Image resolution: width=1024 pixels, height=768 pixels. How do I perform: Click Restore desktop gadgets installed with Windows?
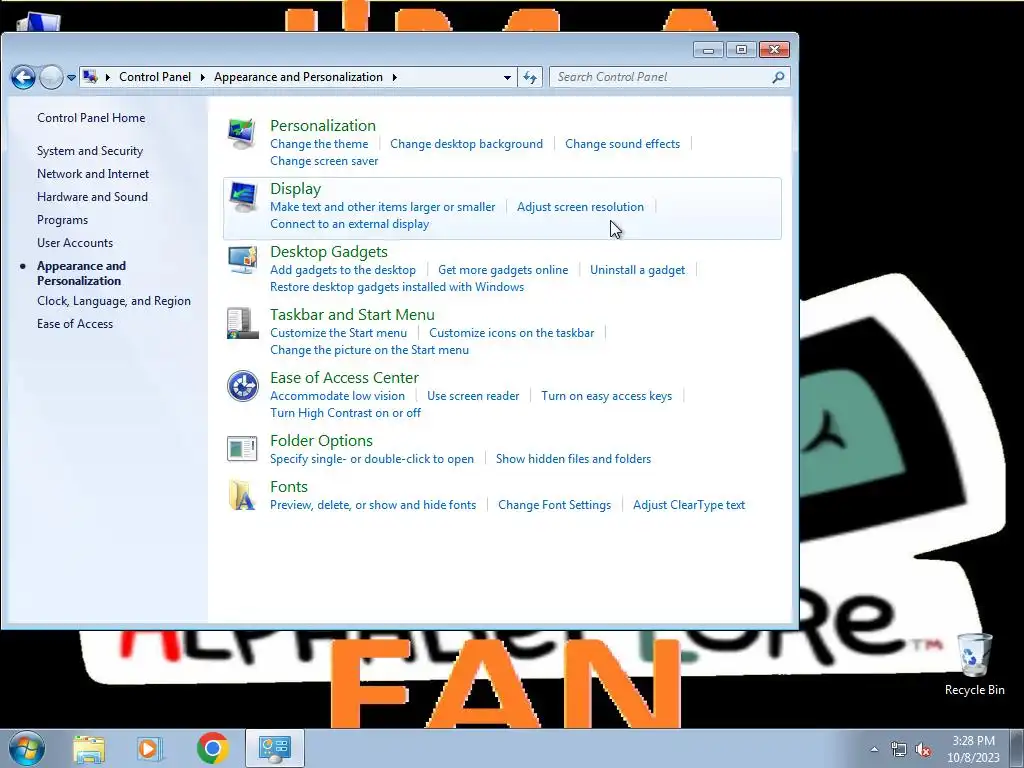(x=397, y=287)
